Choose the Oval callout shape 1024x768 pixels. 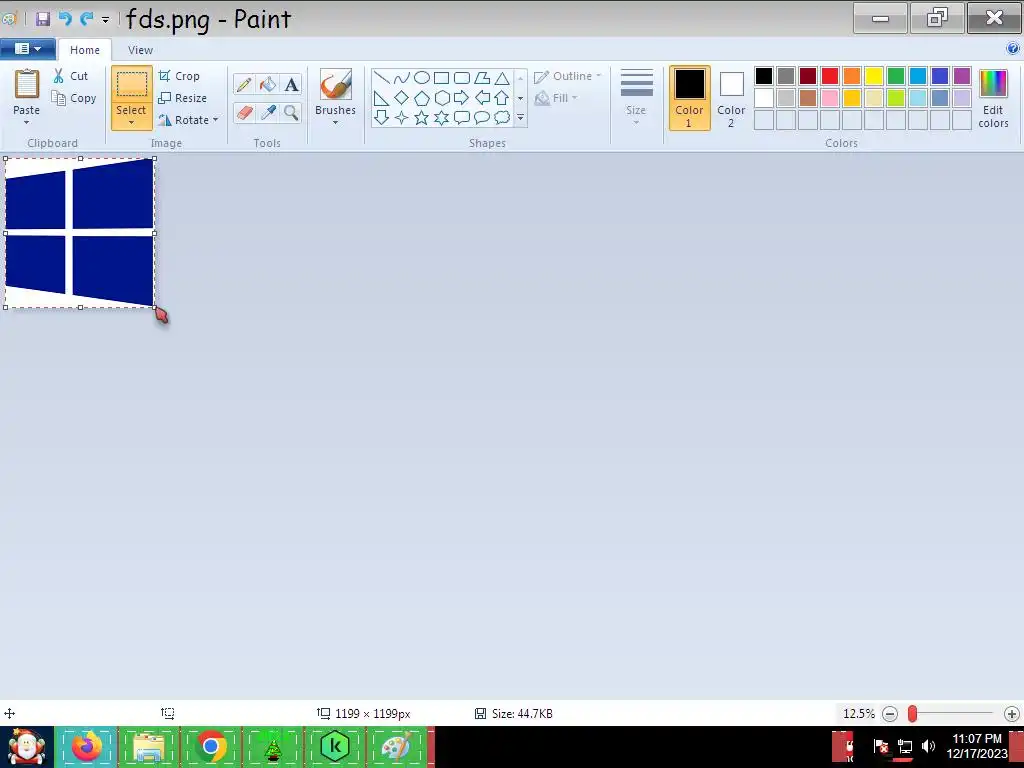[482, 118]
